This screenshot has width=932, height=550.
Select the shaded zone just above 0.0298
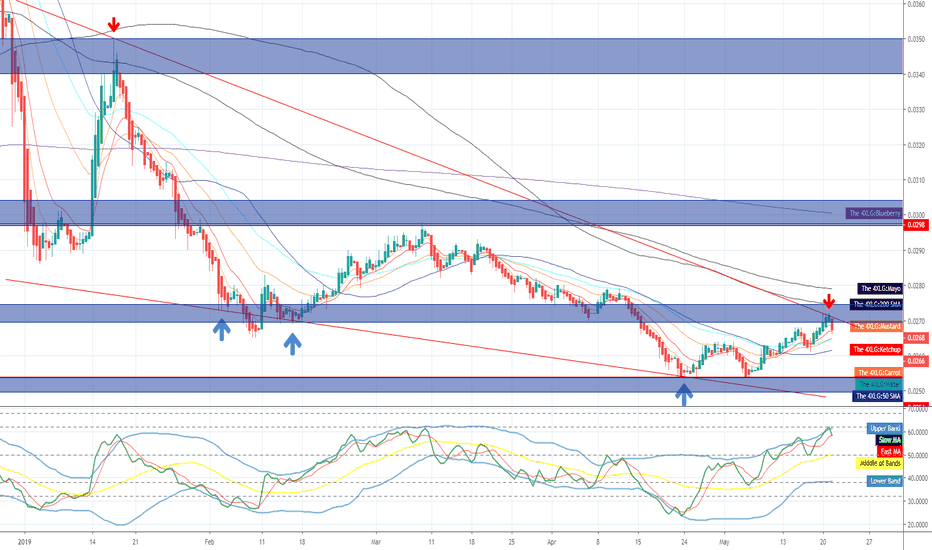pyautogui.click(x=451, y=212)
